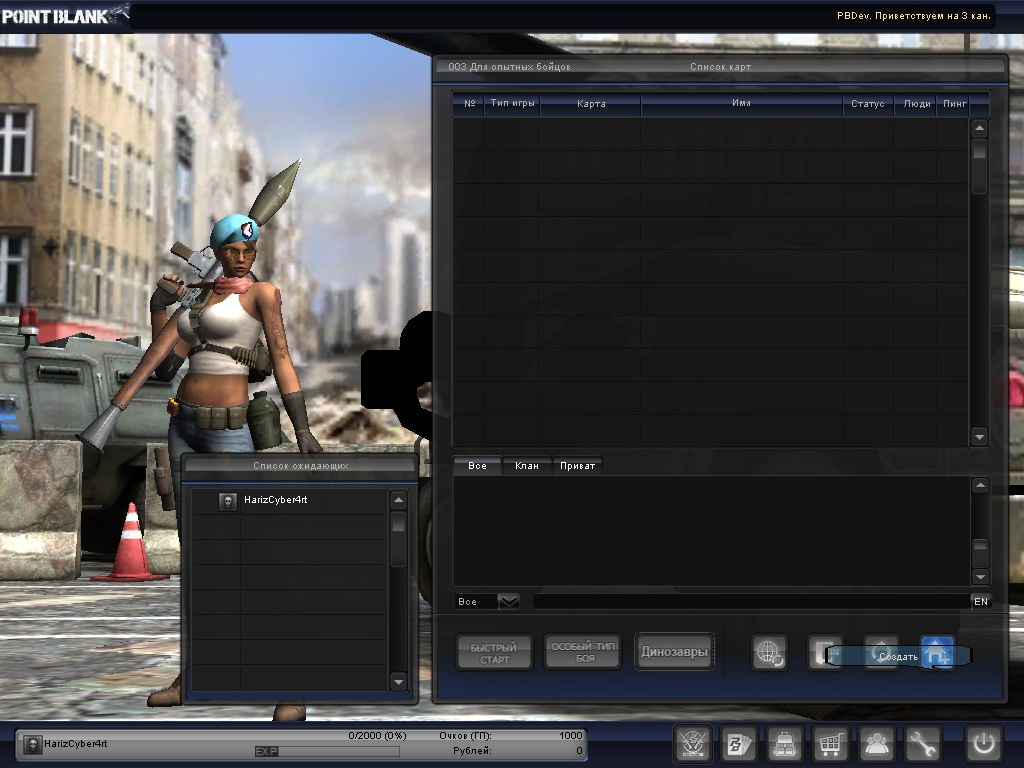1024x768 pixels.
Task: Open the wrench settings icon
Action: point(922,743)
